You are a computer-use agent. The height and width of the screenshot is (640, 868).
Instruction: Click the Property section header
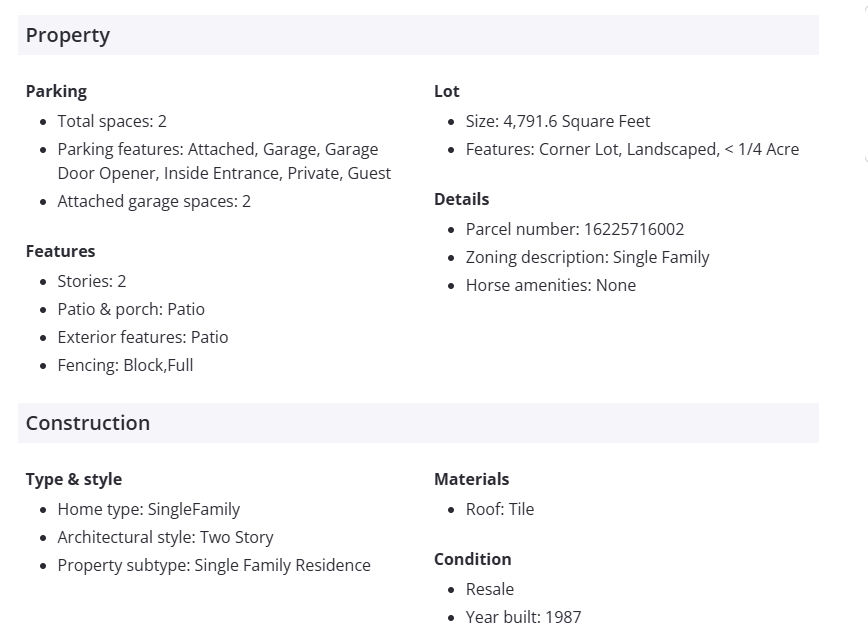point(68,35)
